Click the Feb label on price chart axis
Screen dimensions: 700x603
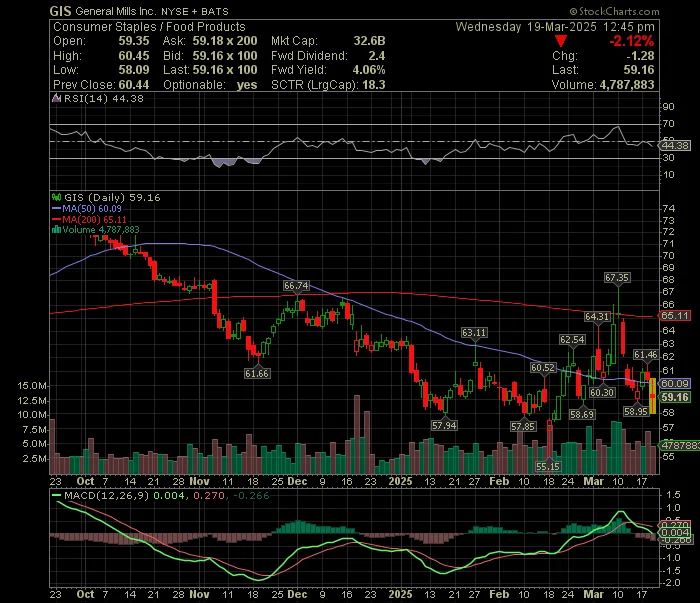(x=499, y=482)
